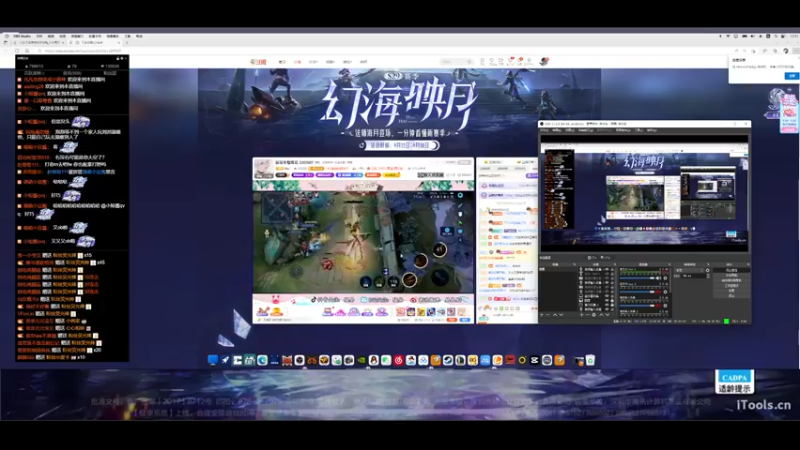Open the Launchpad rocket icon in the dock

coord(226,360)
